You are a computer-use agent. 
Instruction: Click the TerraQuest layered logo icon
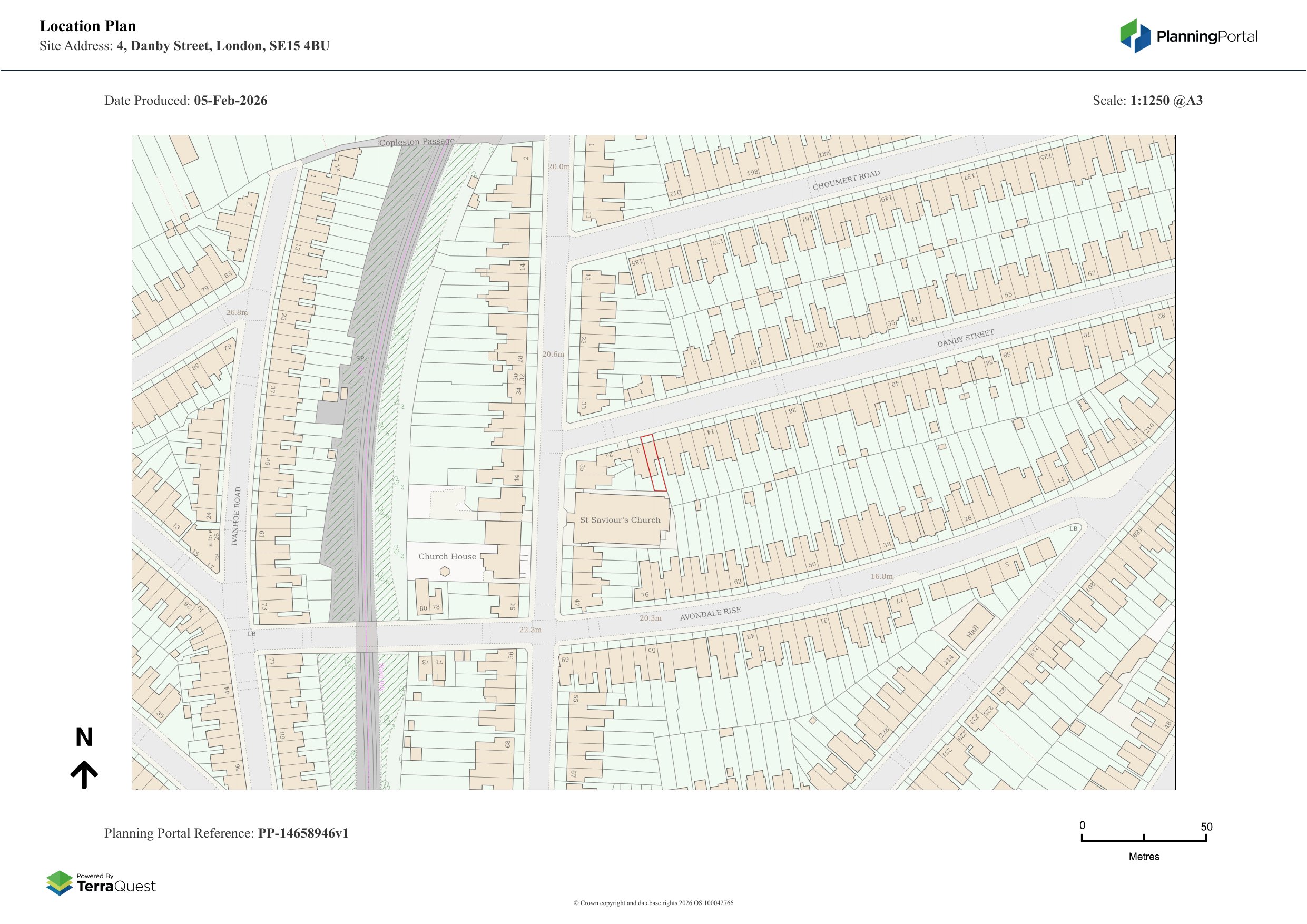click(x=59, y=883)
